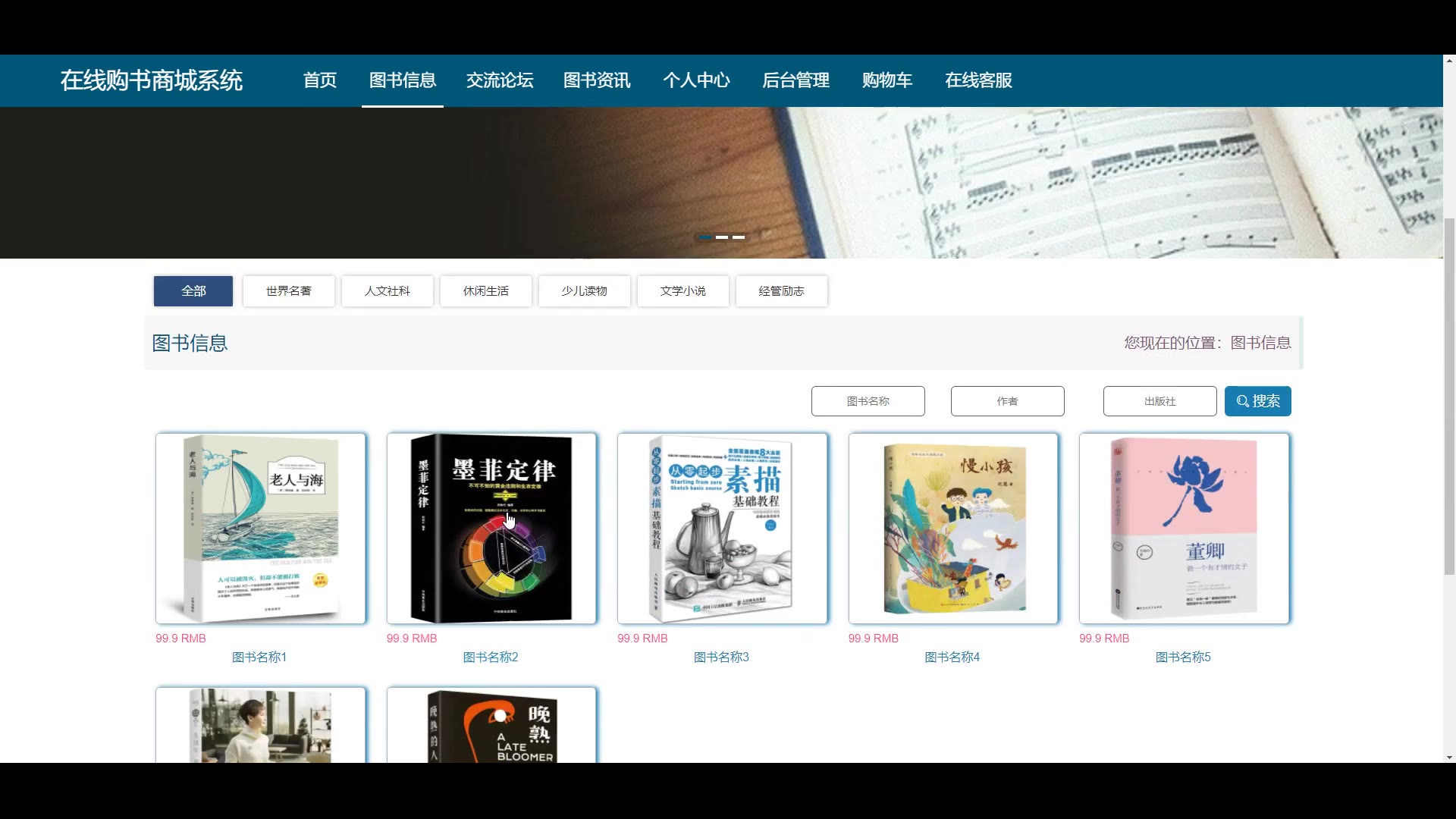This screenshot has width=1456, height=819.
Task: Open the book cover showing a woman
Action: 261,725
